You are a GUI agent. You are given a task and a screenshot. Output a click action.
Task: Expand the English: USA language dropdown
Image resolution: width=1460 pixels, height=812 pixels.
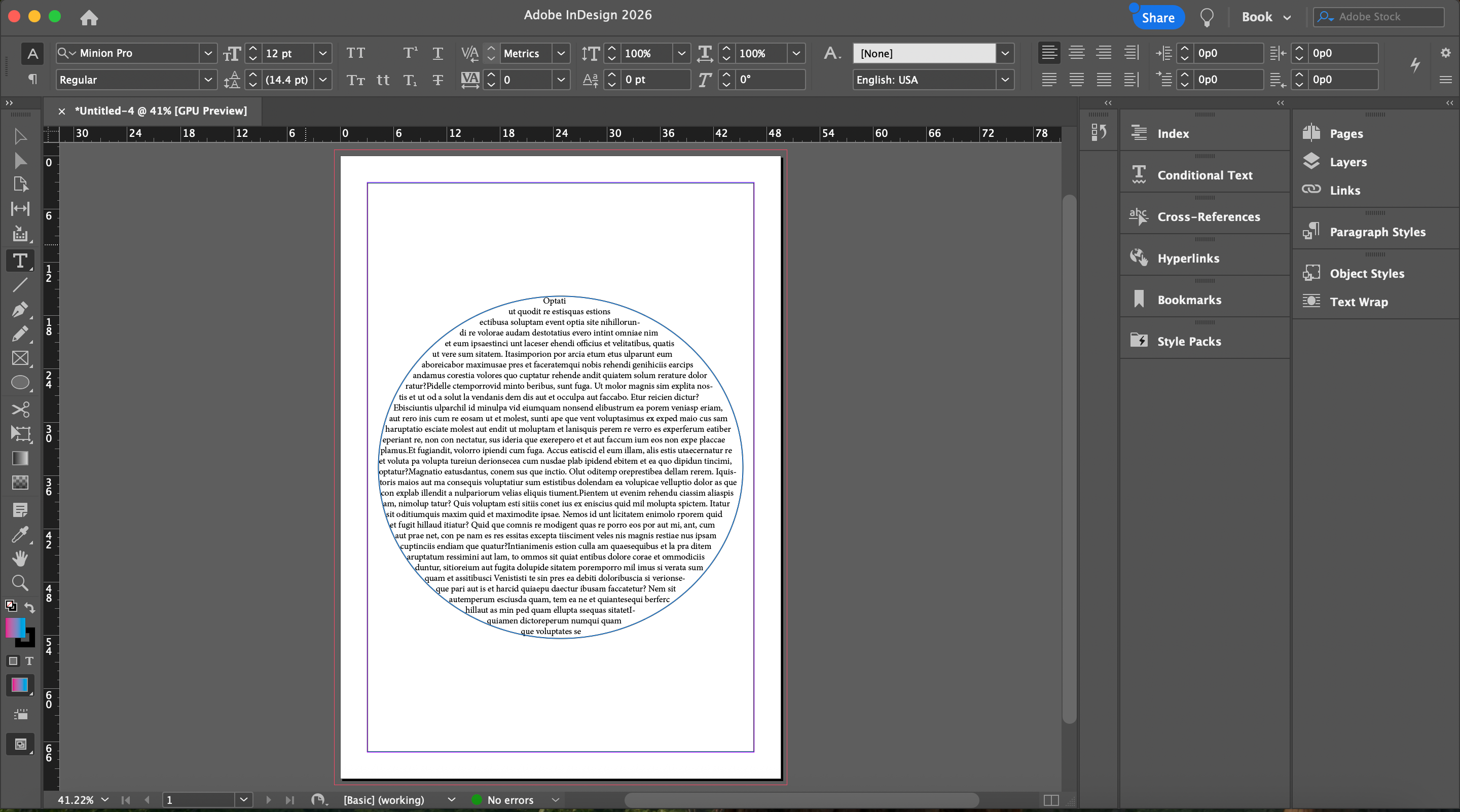pyautogui.click(x=1005, y=80)
